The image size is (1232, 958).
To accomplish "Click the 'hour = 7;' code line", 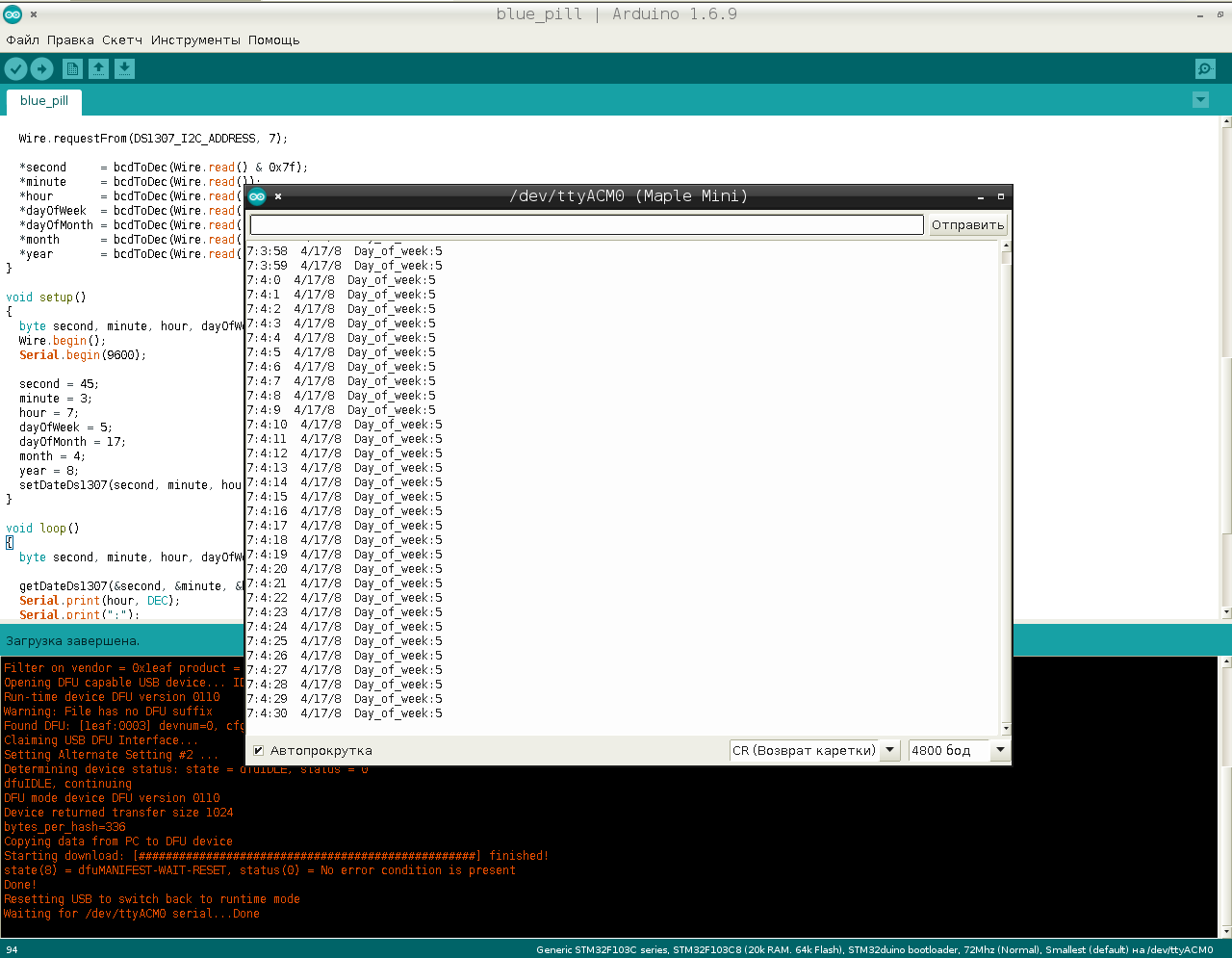I will coord(49,413).
